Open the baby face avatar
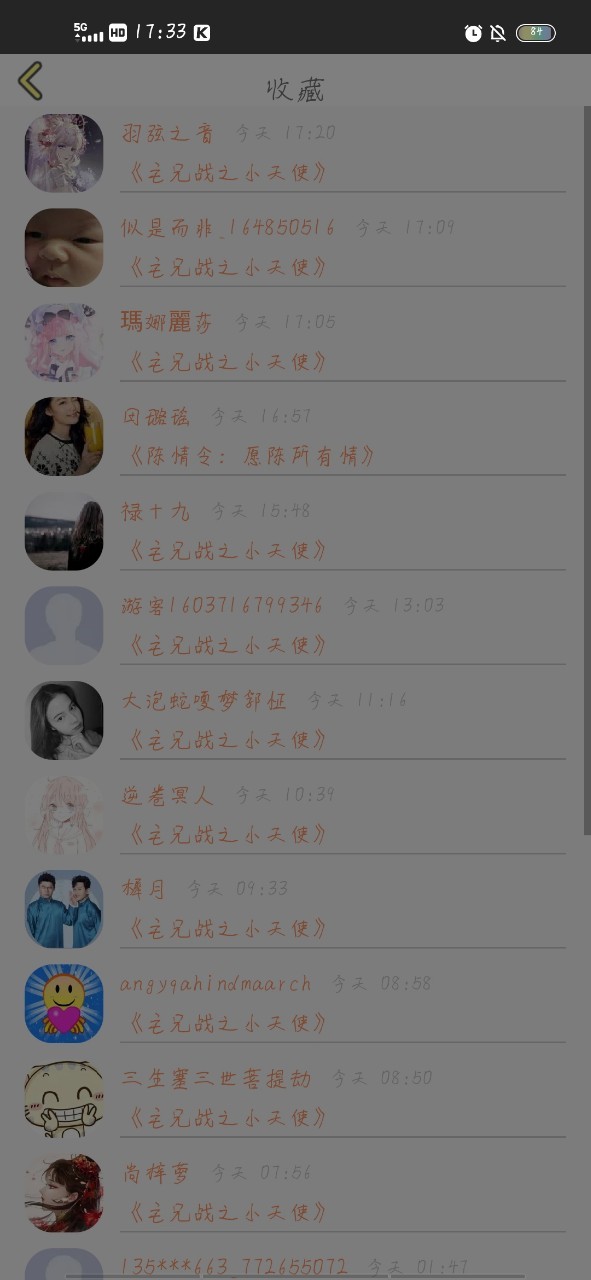Screen dimensions: 591x1280 click(64, 247)
